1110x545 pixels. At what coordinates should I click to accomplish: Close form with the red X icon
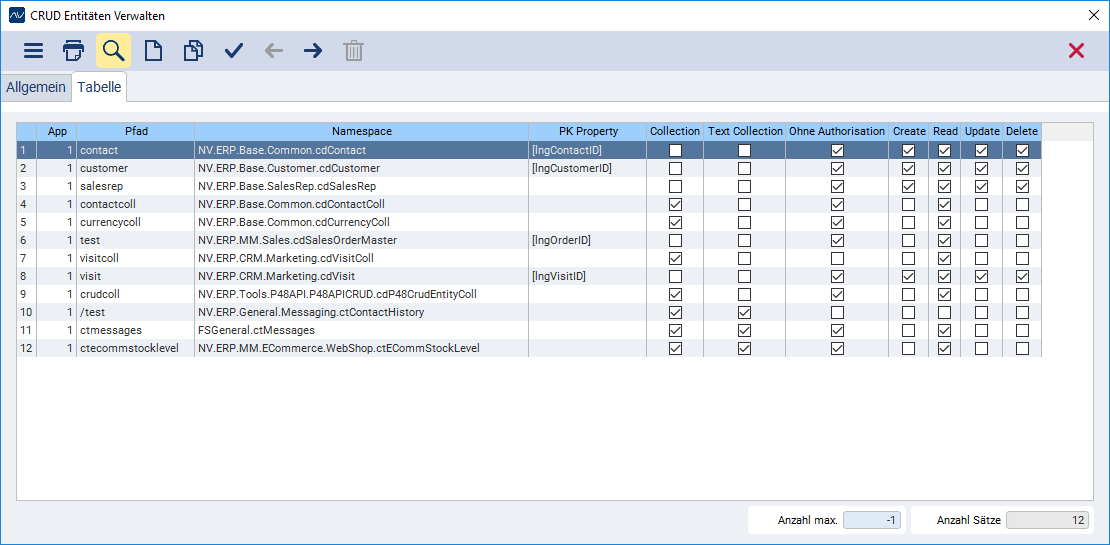(1076, 51)
